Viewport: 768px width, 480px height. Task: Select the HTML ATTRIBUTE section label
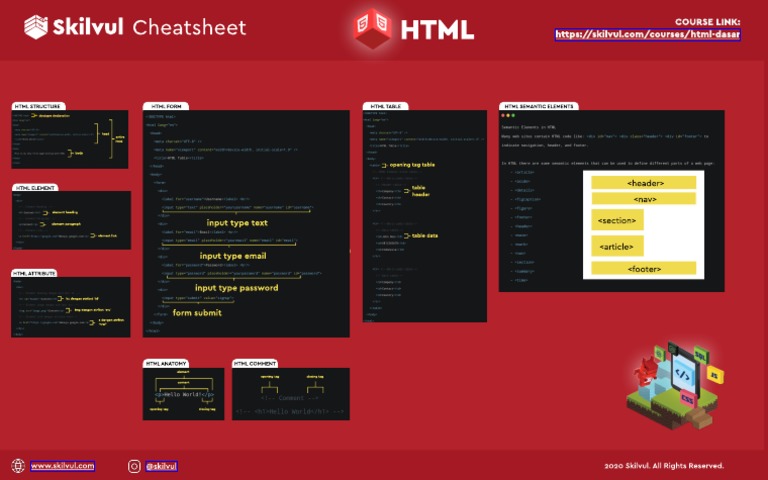pyautogui.click(x=34, y=273)
